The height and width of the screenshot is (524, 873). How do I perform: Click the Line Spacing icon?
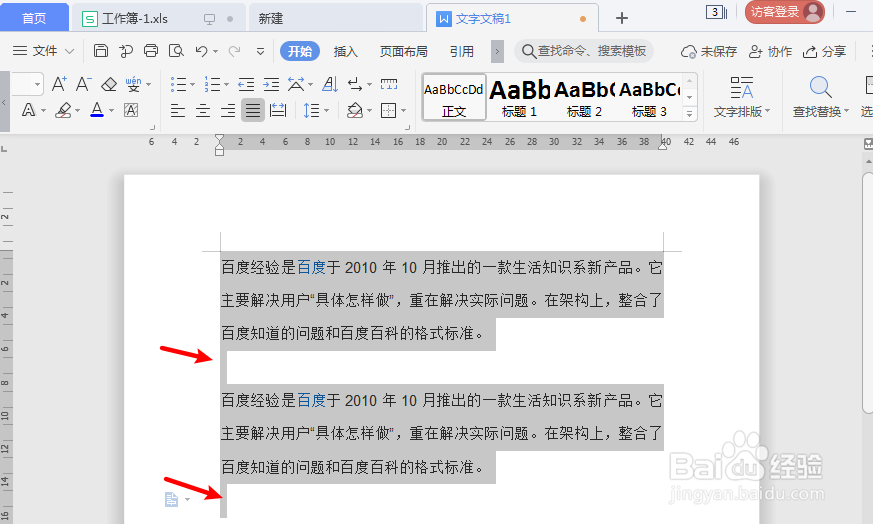point(311,110)
